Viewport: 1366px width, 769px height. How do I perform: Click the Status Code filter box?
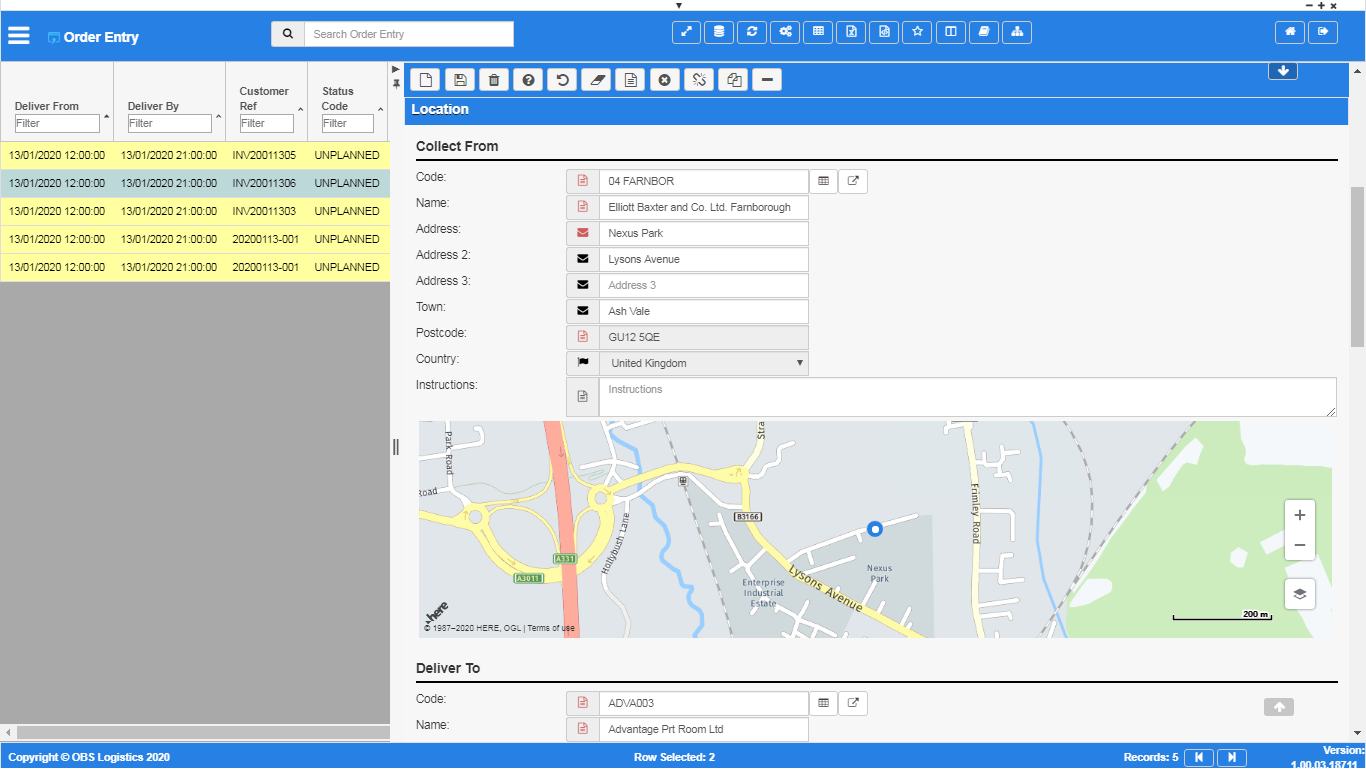[348, 123]
